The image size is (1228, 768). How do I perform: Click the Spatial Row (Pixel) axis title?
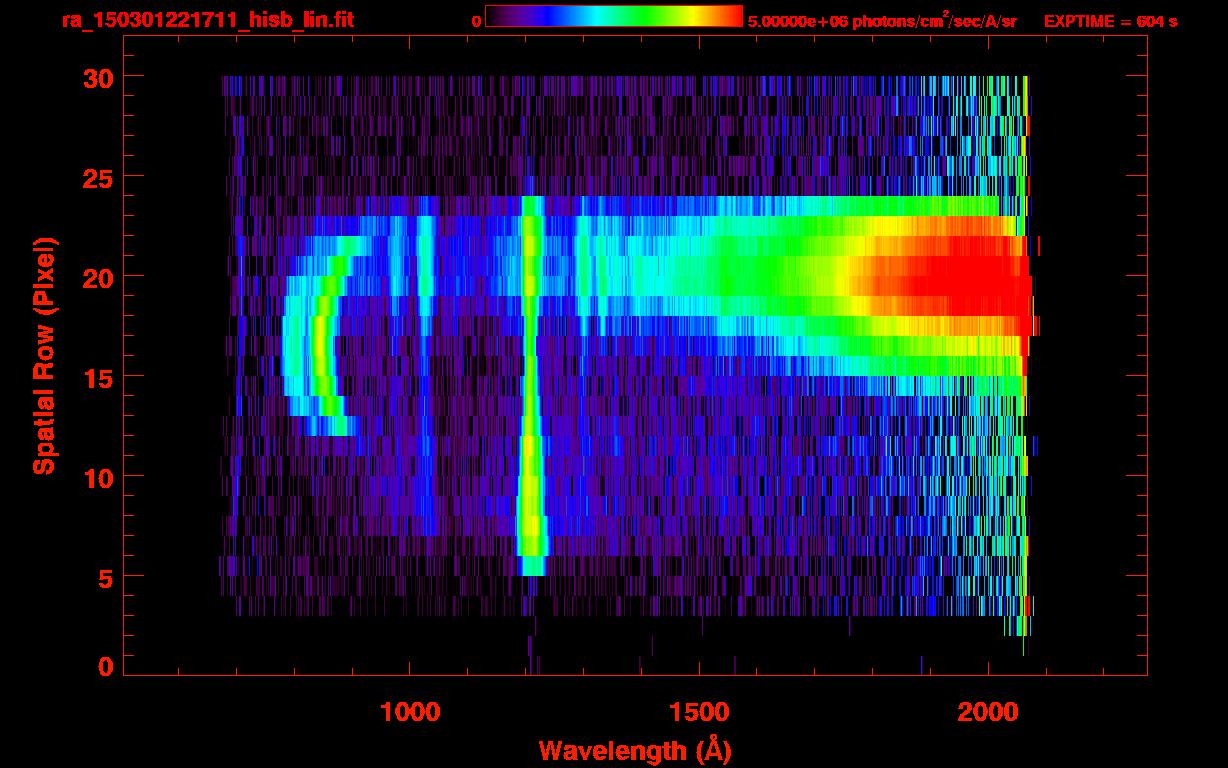(x=44, y=355)
